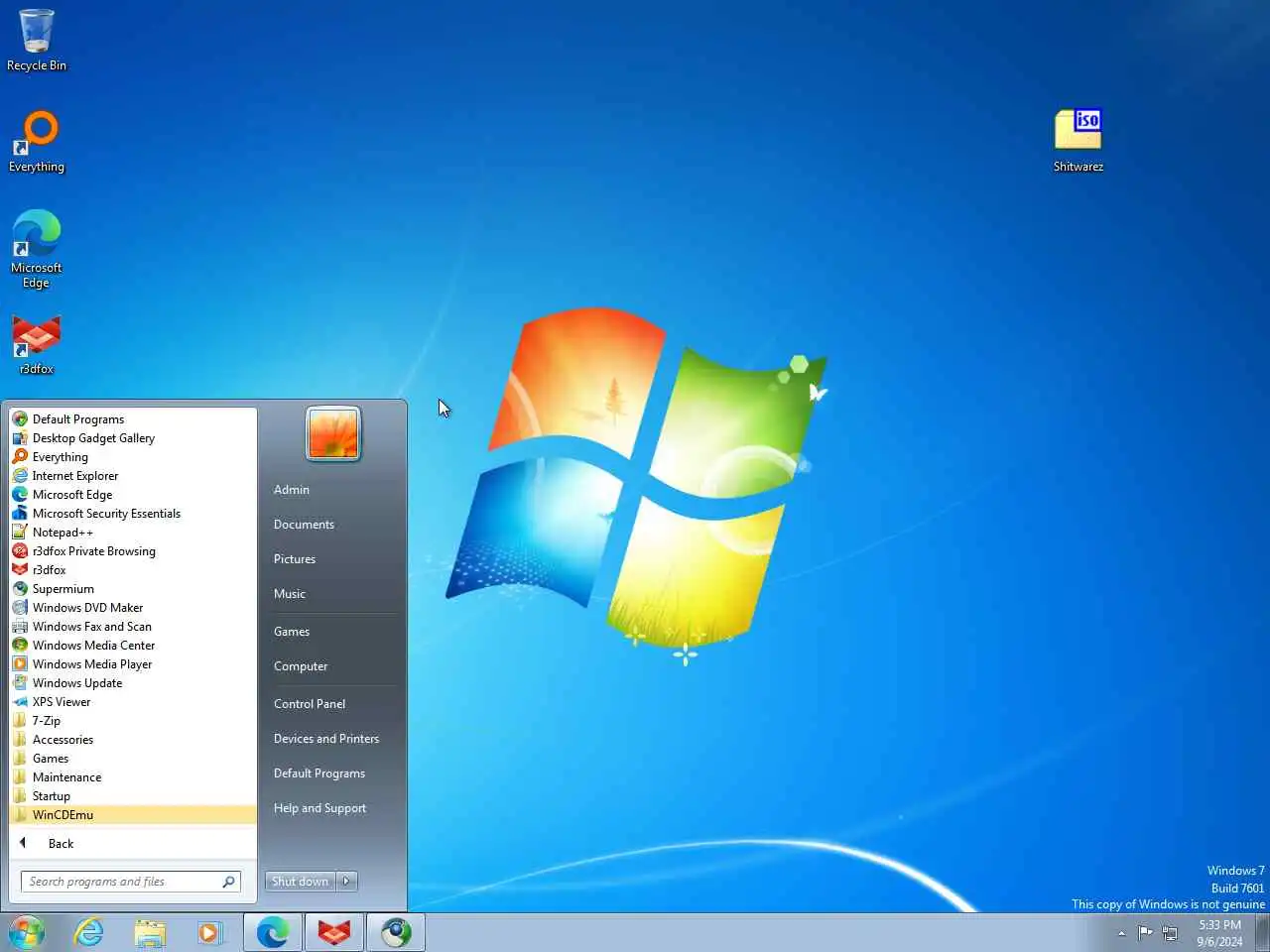Open Default Programs in the right pane
Image resolution: width=1270 pixels, height=952 pixels.
pos(333,773)
